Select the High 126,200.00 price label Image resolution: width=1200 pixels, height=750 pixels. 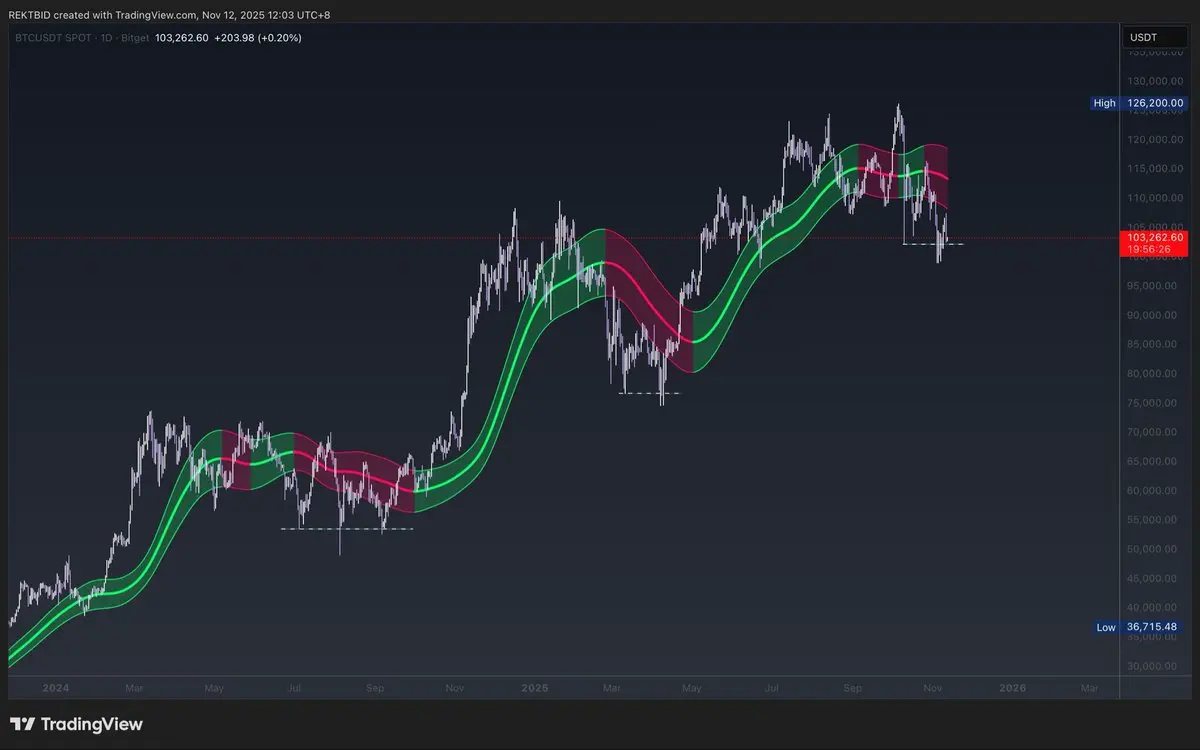point(1139,103)
